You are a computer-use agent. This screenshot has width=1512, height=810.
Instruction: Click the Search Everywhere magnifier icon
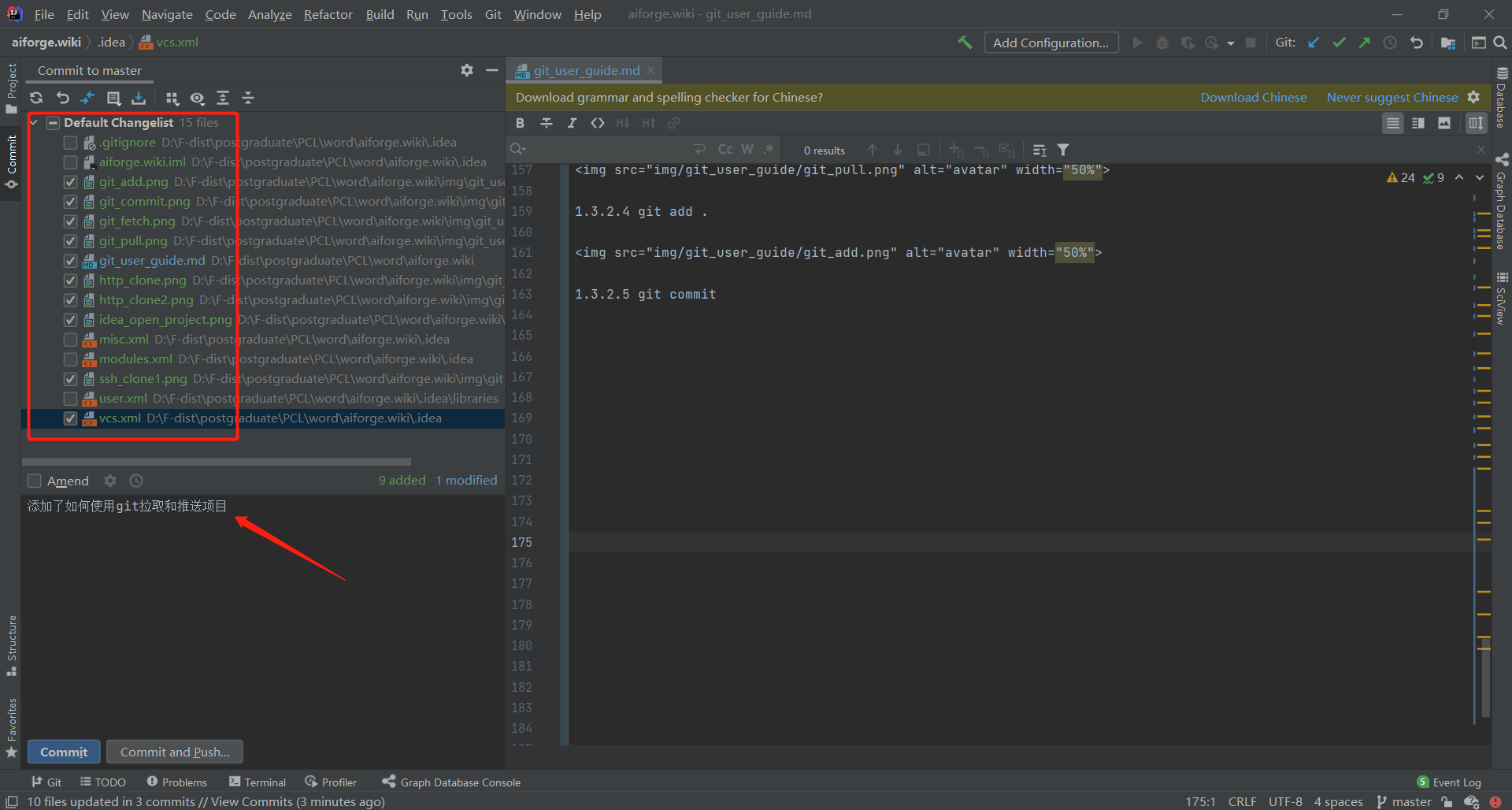point(1500,43)
